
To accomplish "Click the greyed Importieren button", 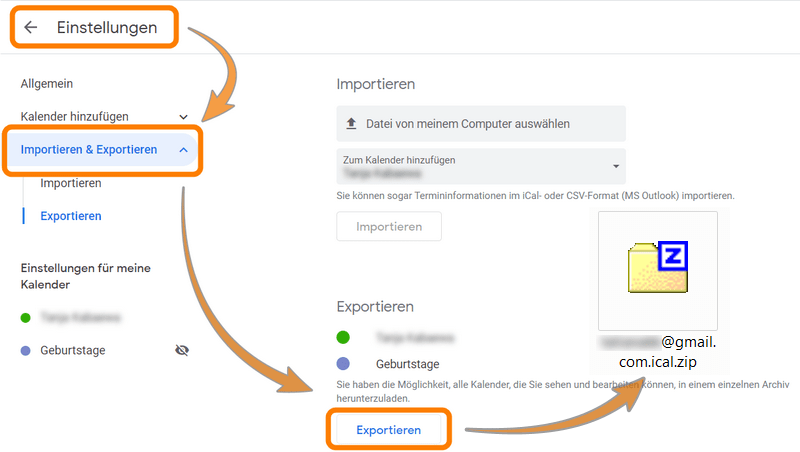I will [389, 227].
